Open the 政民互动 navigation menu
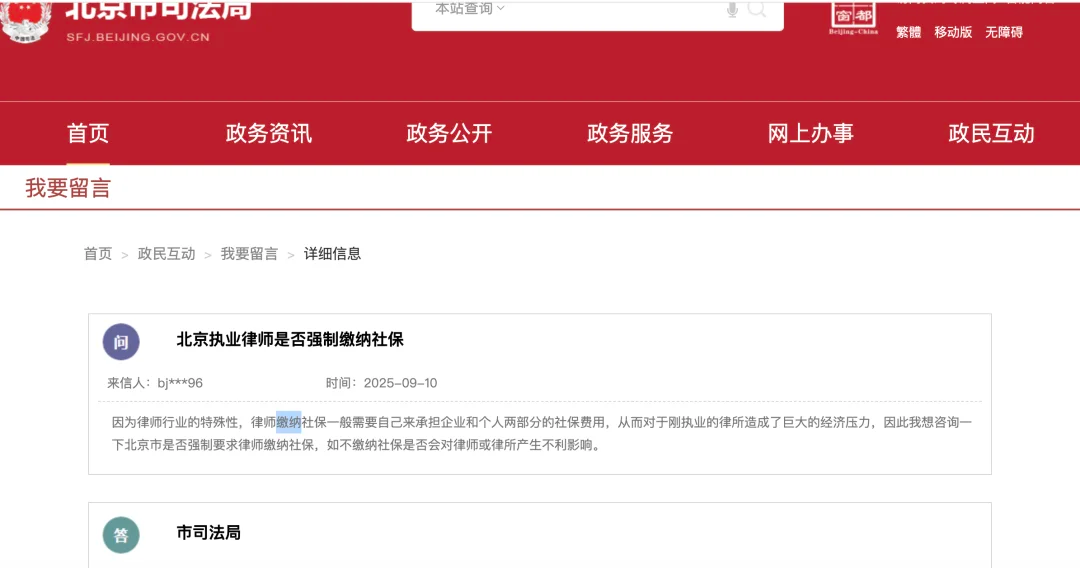The height and width of the screenshot is (568, 1080). (991, 134)
